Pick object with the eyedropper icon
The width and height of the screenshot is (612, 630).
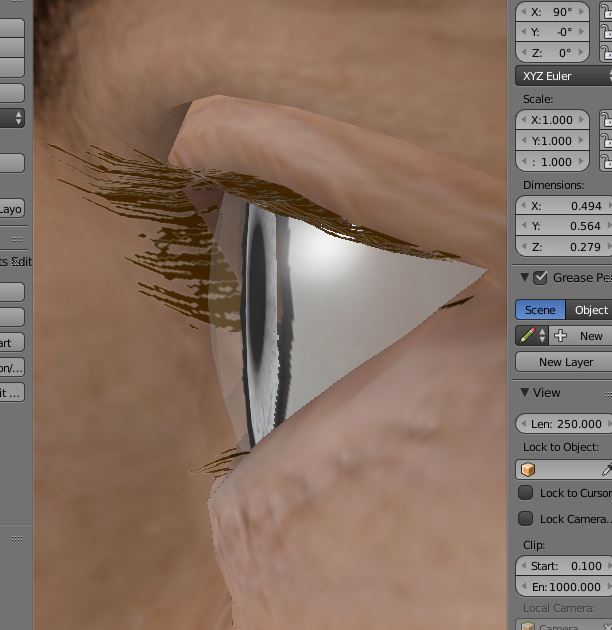click(606, 469)
